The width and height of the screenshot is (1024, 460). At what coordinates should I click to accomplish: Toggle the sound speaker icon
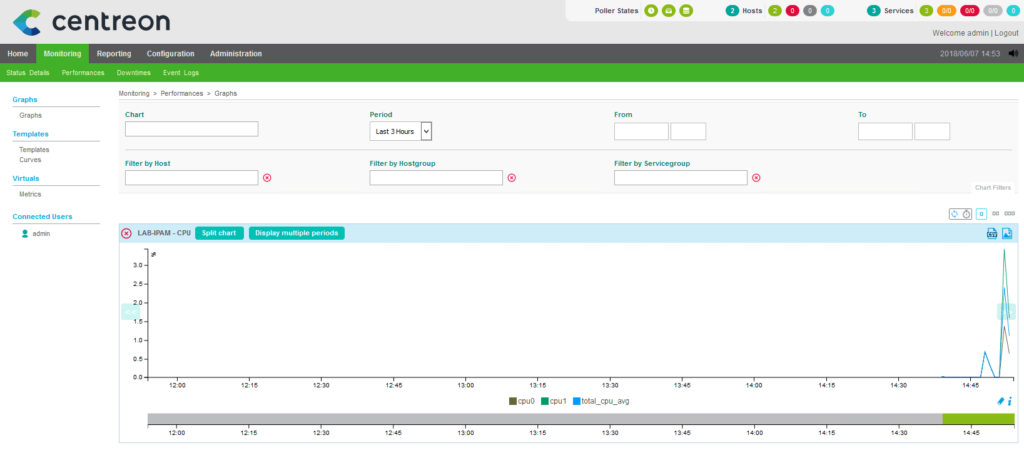tap(1013, 54)
